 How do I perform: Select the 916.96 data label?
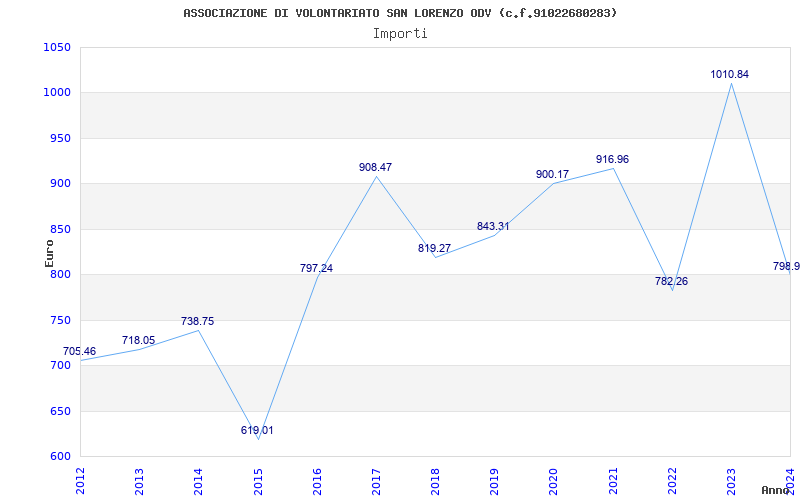[x=612, y=160]
